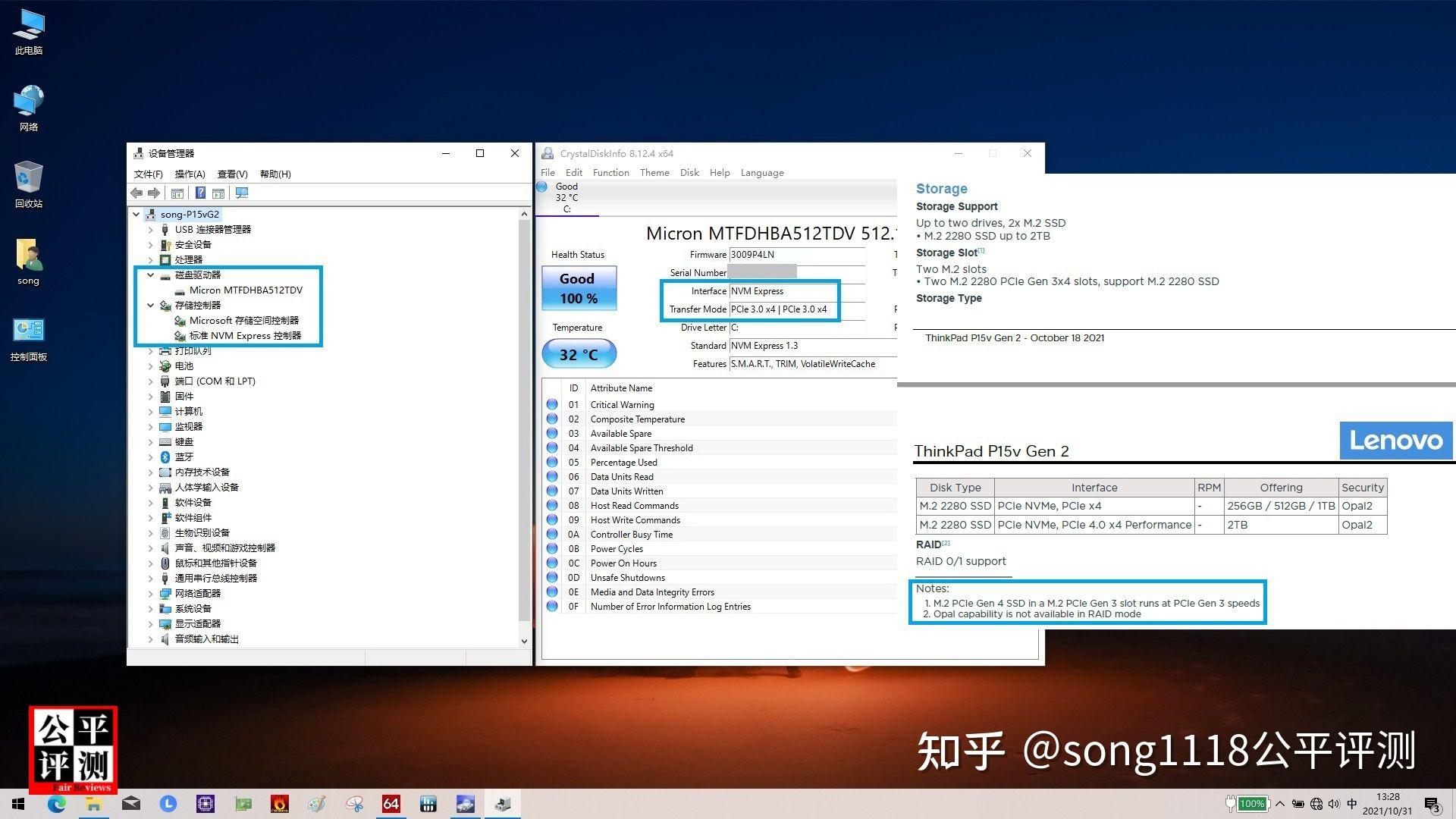Click the drive C: tab in CrystalDiskInfo
Image resolution: width=1456 pixels, height=819 pixels.
pos(566,197)
